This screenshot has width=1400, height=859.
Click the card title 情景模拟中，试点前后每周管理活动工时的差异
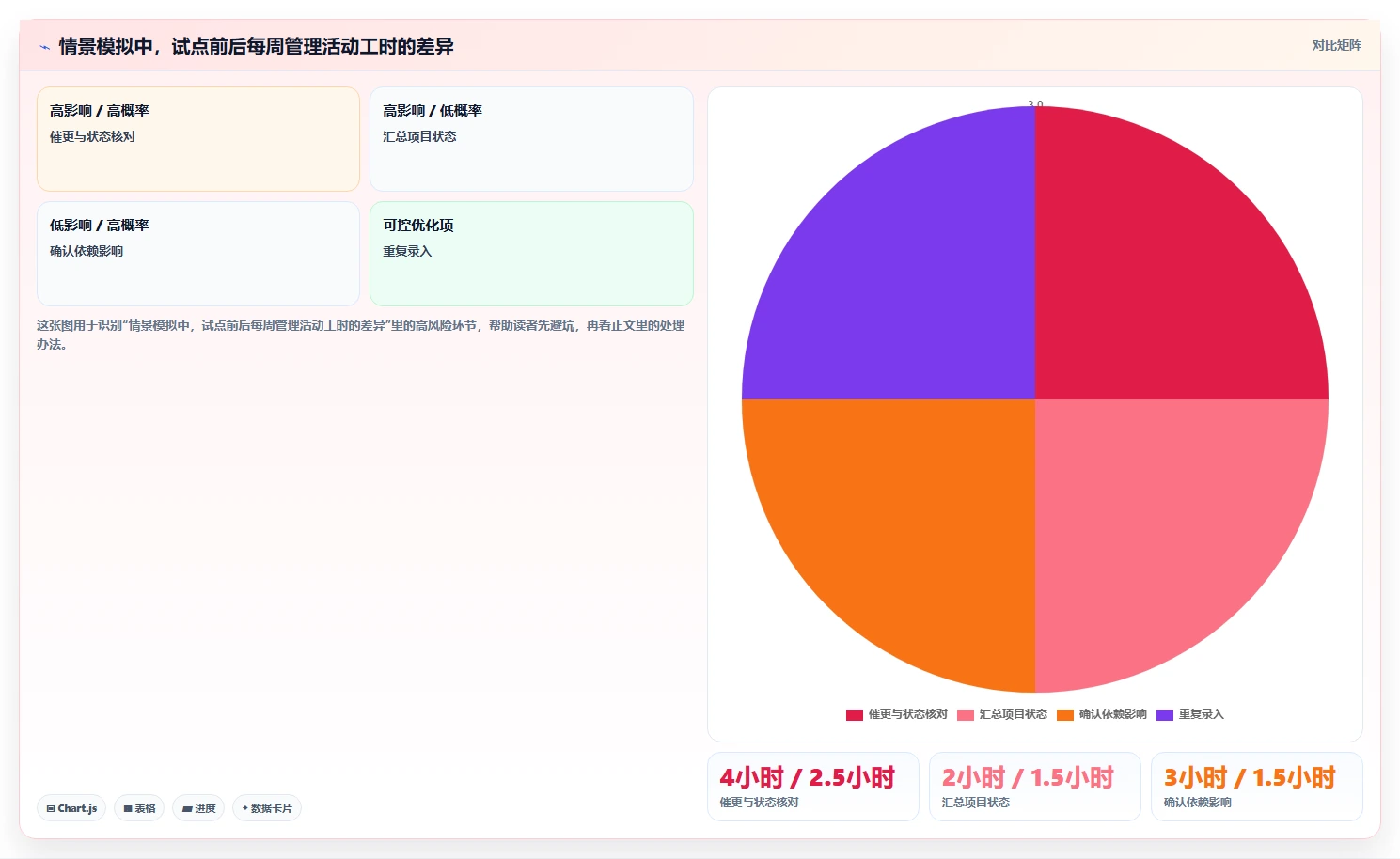tap(256, 47)
